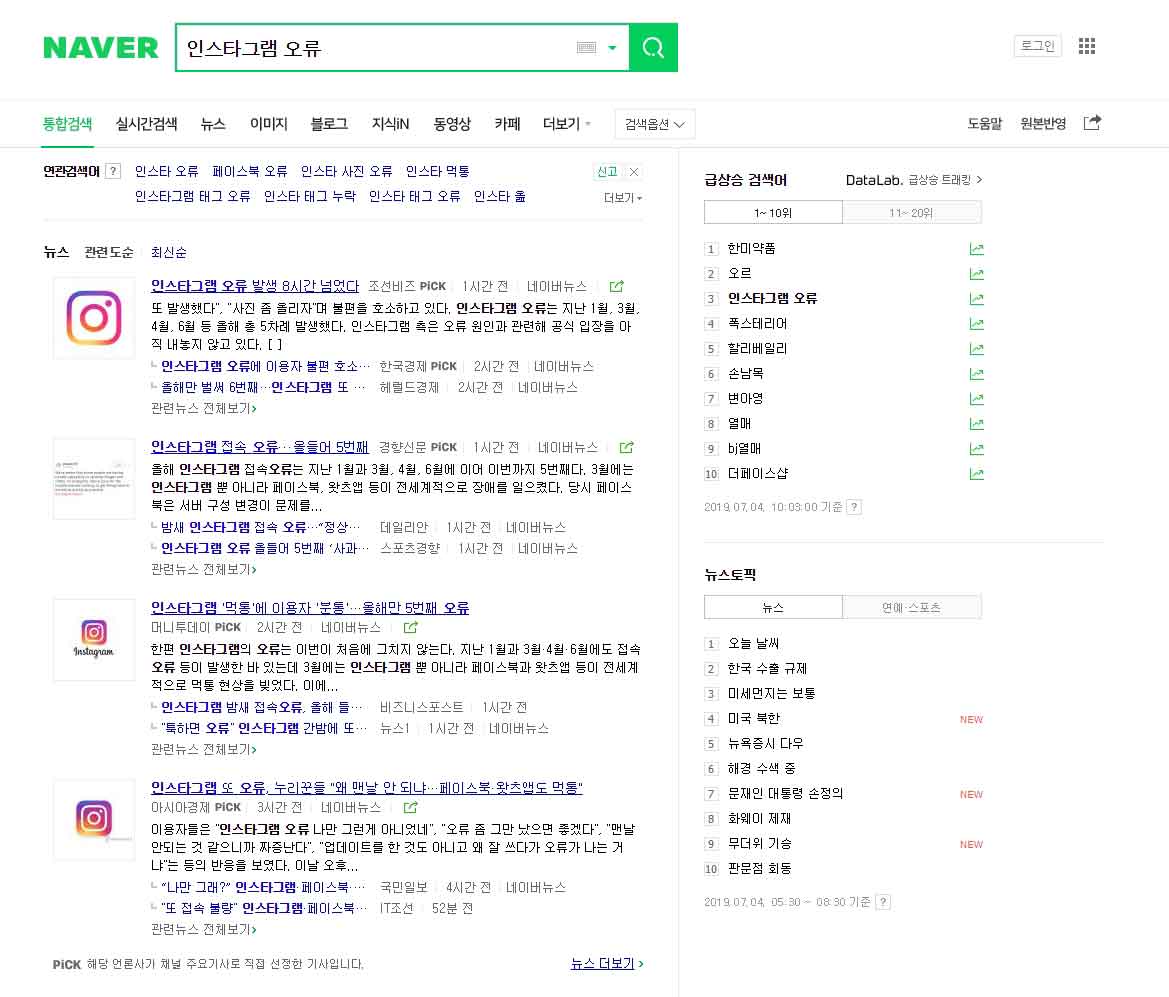
Task: Open the 연관검색어 help question icon
Action: [113, 171]
